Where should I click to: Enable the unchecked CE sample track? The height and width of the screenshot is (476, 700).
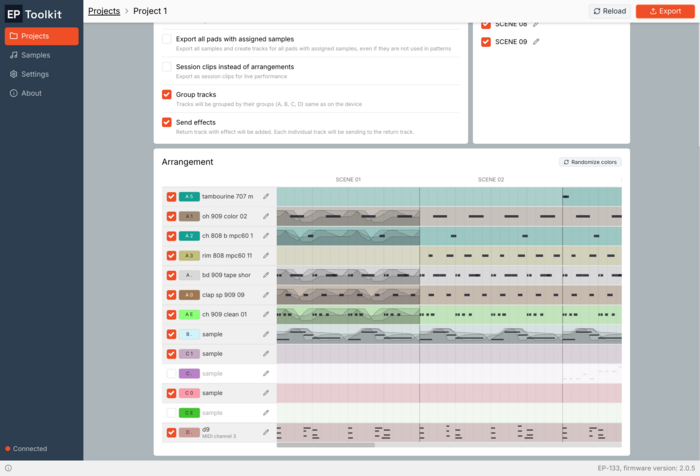click(x=171, y=413)
